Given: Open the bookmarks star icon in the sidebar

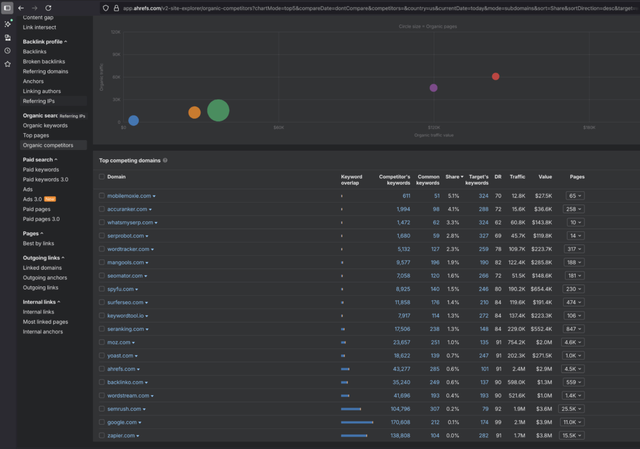Looking at the screenshot, I should 8,64.
